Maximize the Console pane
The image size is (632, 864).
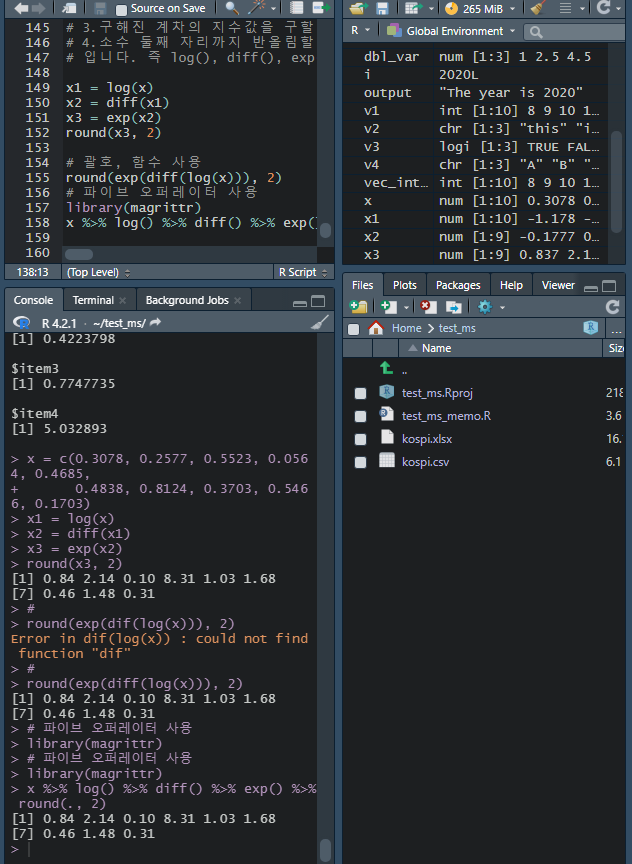click(318, 301)
